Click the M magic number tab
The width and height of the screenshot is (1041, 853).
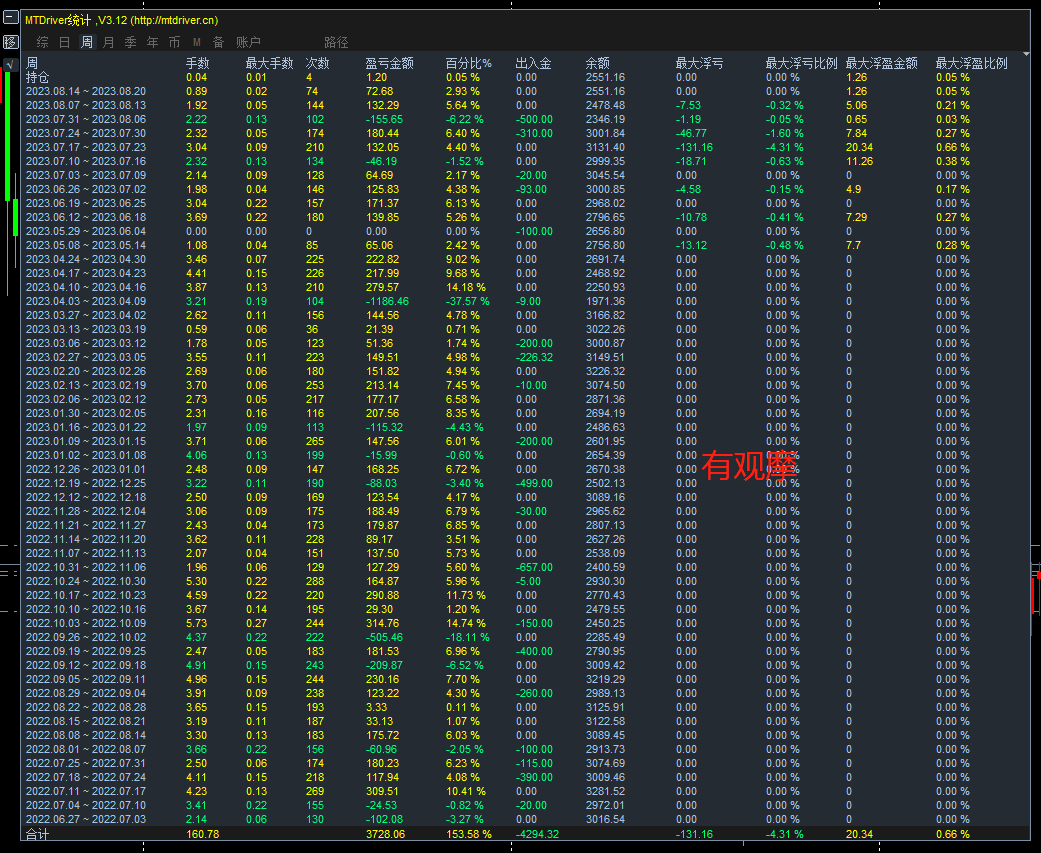click(x=197, y=42)
